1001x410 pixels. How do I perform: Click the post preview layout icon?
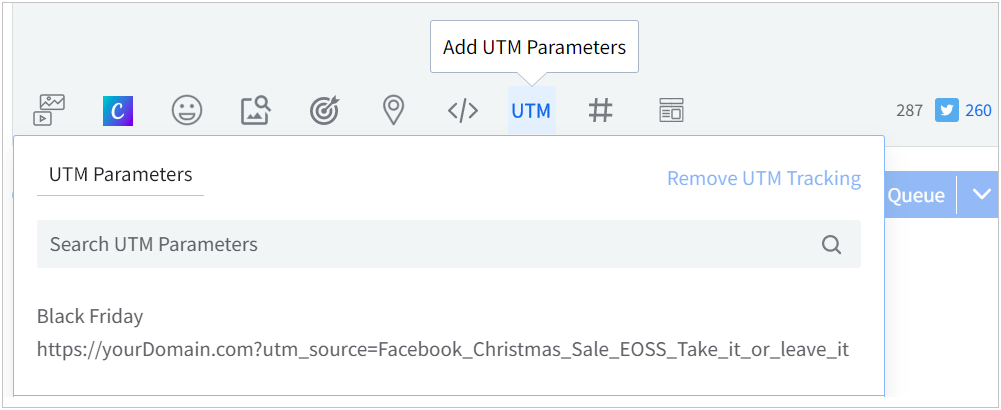tap(671, 110)
